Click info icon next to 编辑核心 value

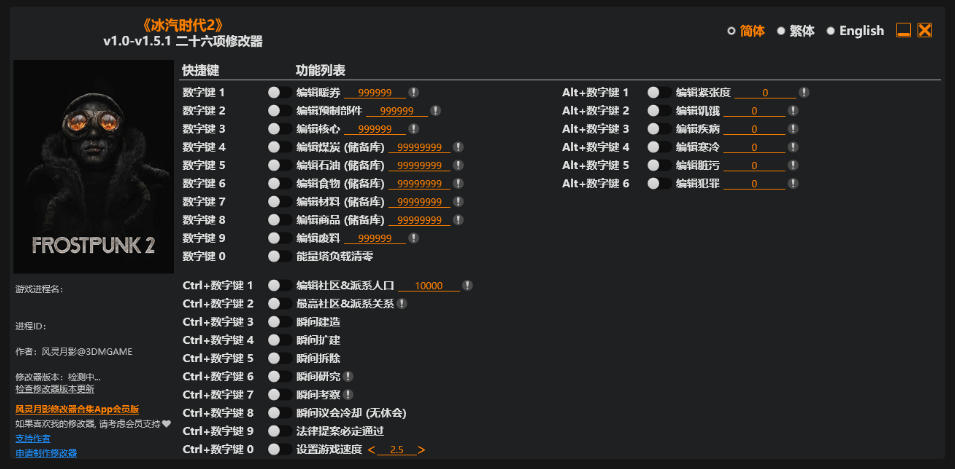tap(414, 129)
